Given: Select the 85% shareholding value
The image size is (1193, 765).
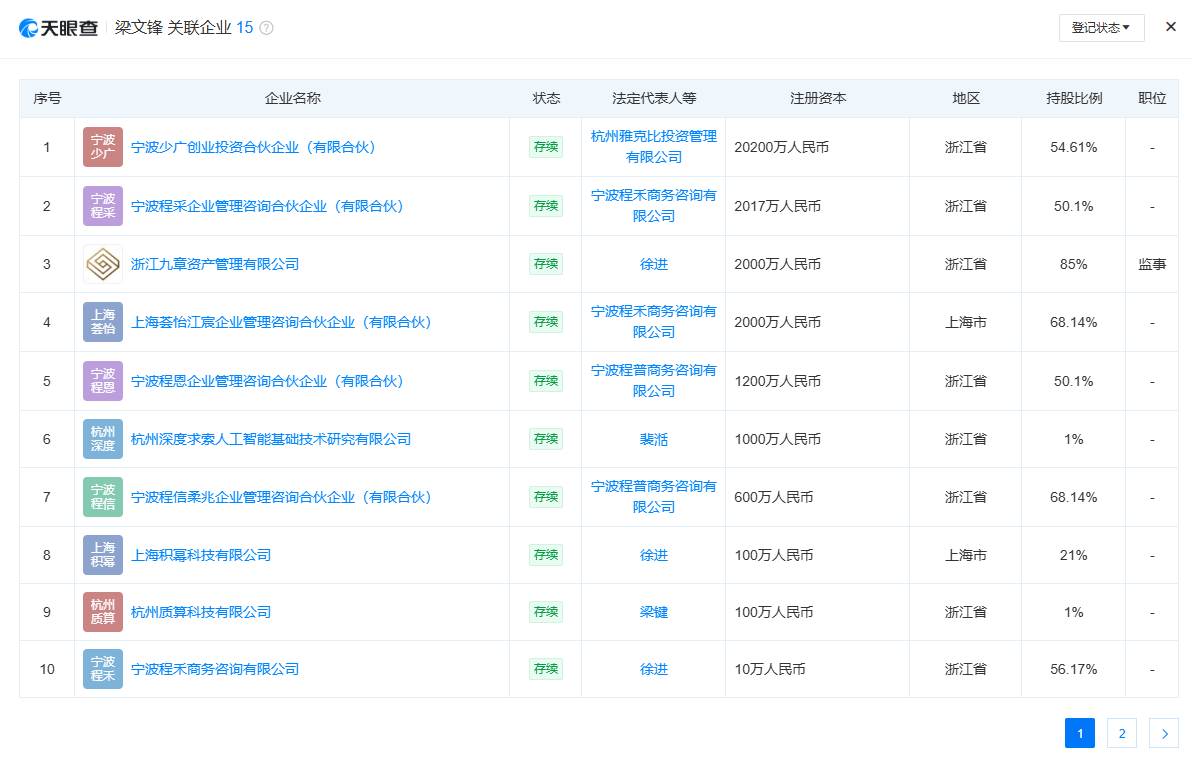Looking at the screenshot, I should coord(1074,264).
